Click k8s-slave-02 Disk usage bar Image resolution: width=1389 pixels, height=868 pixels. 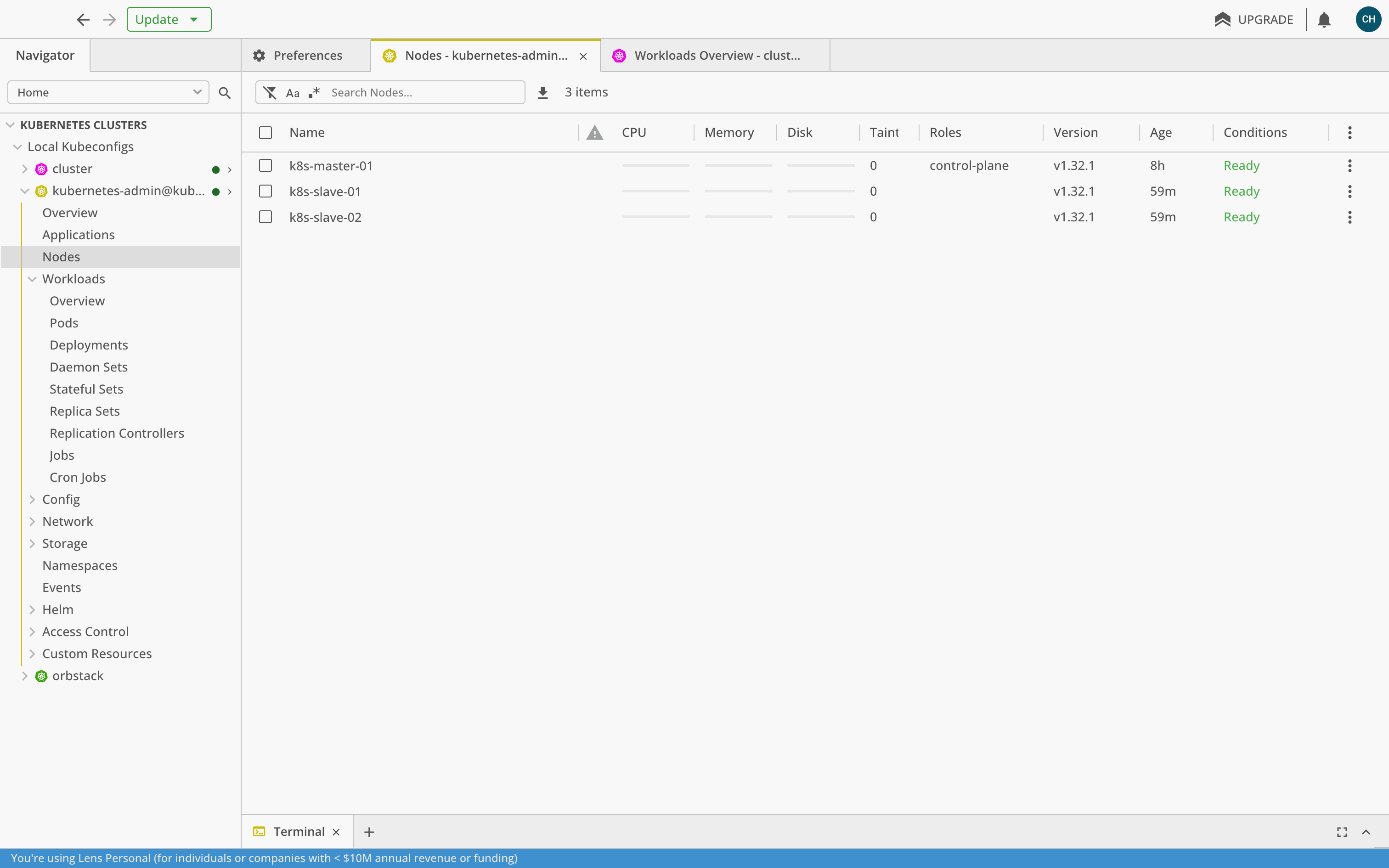pos(821,217)
